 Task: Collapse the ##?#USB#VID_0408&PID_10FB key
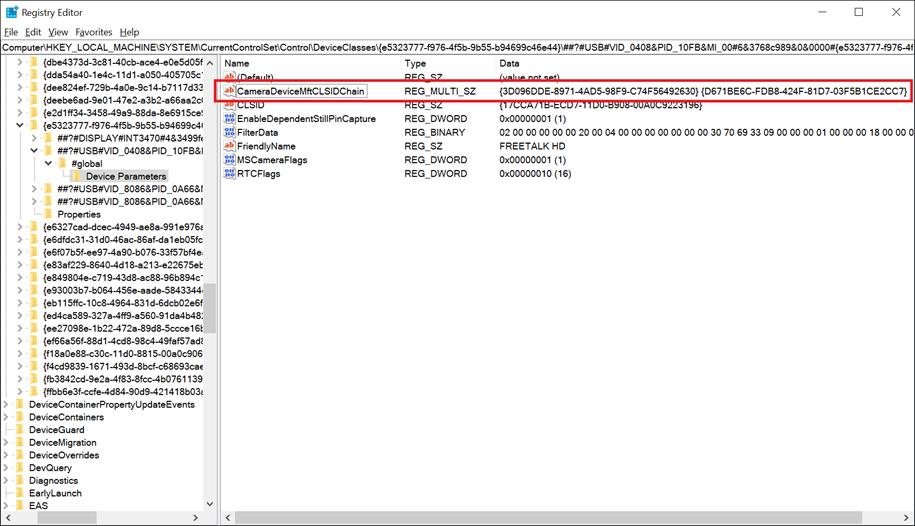coord(34,151)
